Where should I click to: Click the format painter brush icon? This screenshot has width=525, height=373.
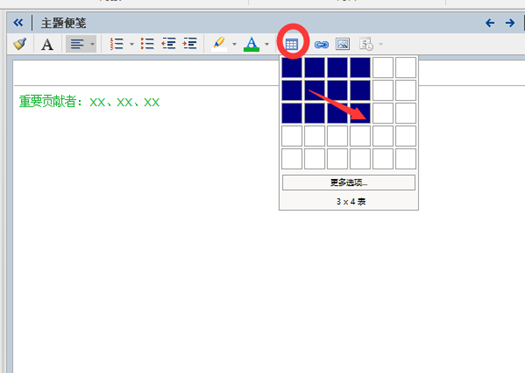click(20, 44)
